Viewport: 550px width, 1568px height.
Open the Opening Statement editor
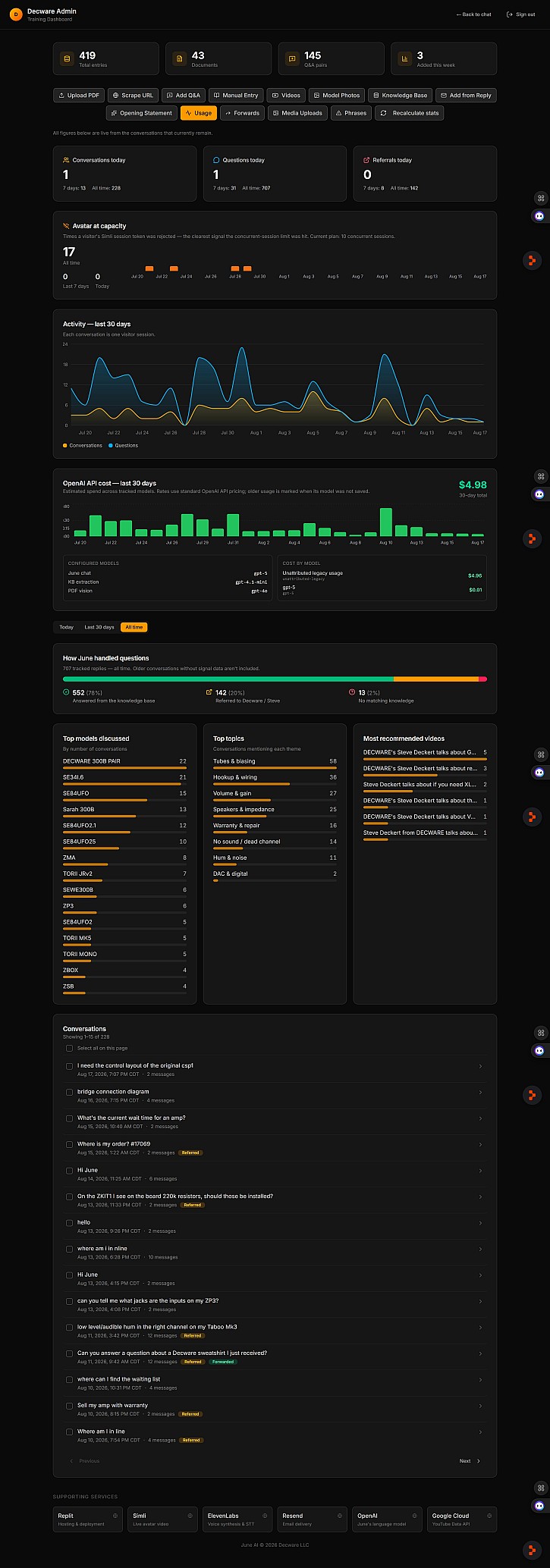pos(142,113)
